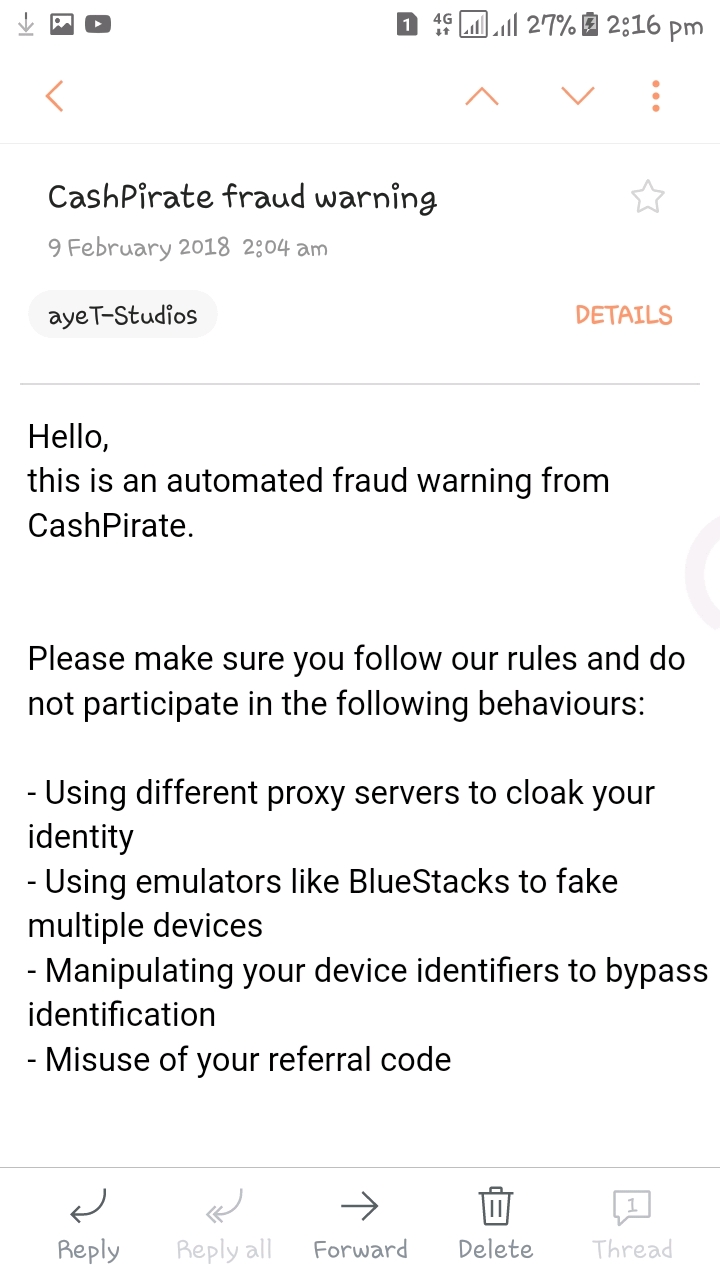720x1280 pixels.
Task: Tap the SIM 1 indicator icon
Action: [407, 25]
